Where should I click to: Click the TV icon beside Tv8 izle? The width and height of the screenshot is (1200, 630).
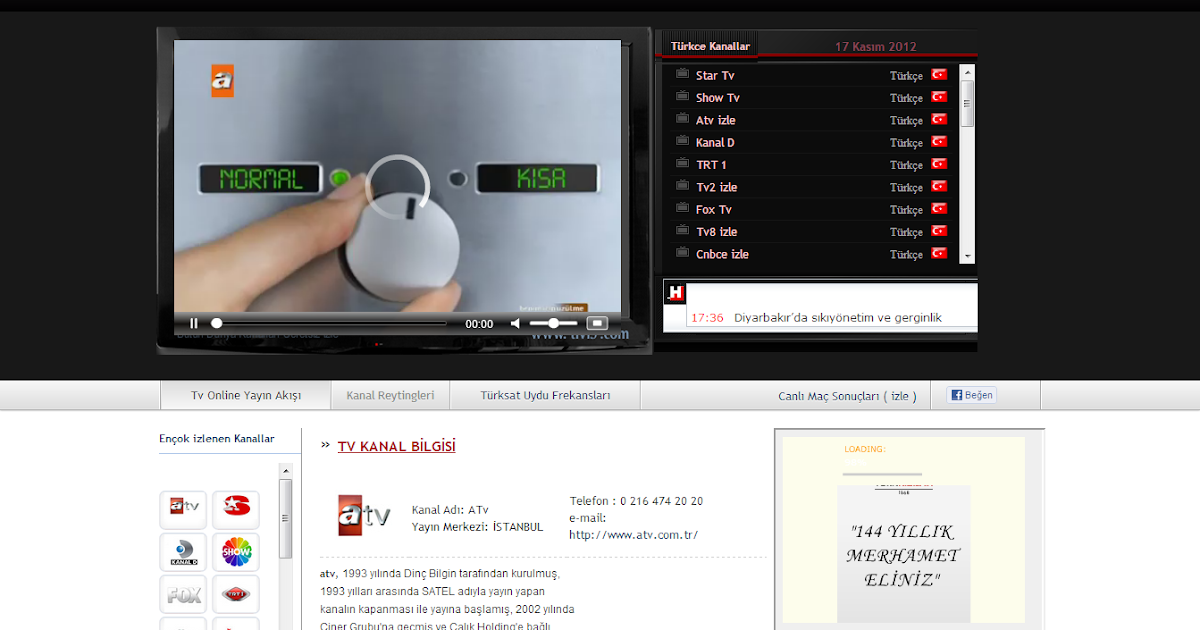pos(683,230)
